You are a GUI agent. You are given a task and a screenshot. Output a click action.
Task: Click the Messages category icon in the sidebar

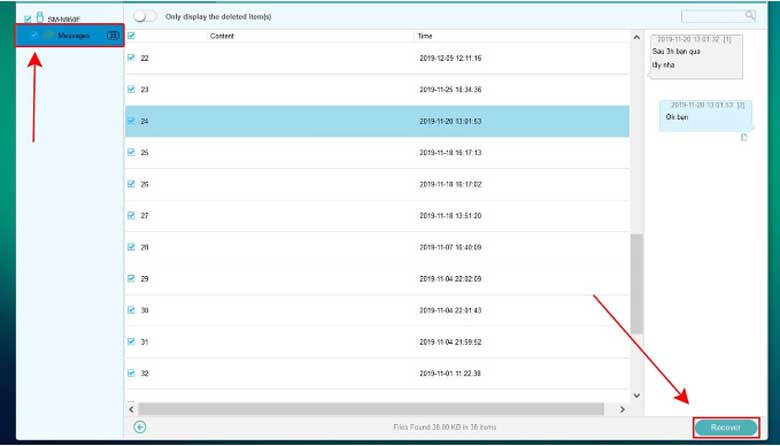[48, 35]
